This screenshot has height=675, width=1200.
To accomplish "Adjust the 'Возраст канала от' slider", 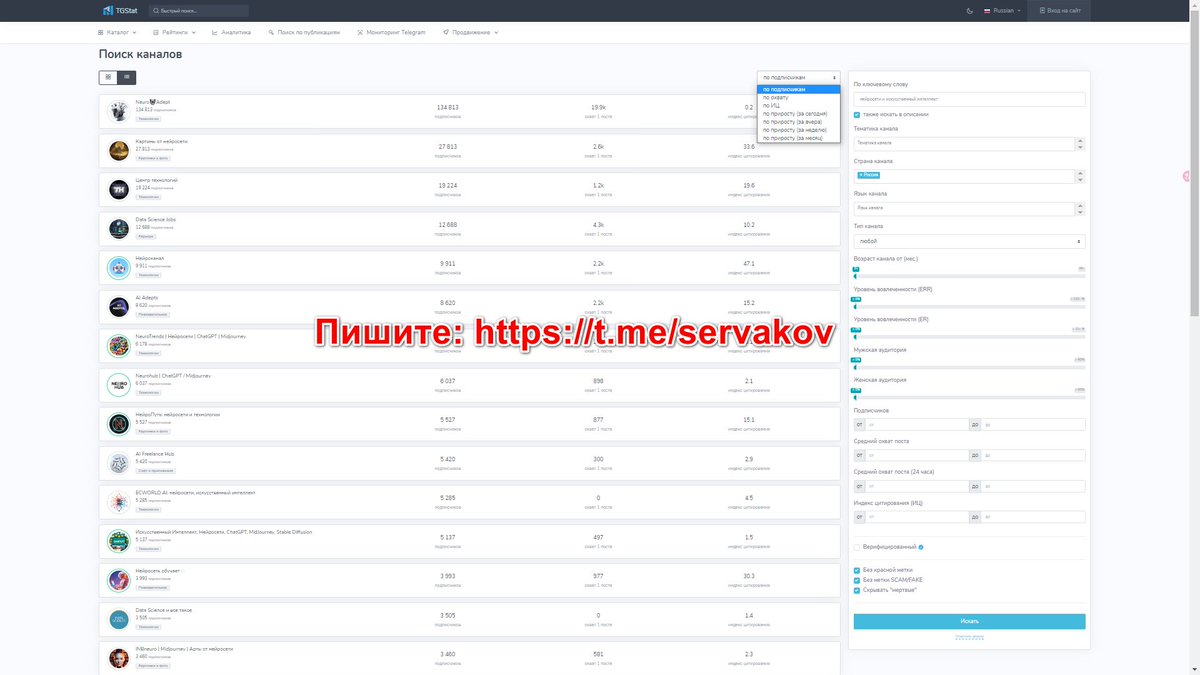I will pos(856,275).
